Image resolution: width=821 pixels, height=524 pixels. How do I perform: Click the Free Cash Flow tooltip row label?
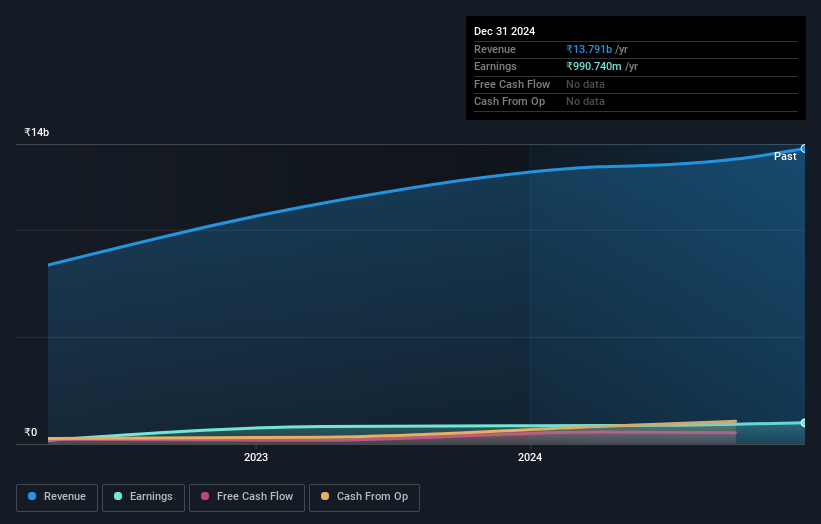(512, 84)
